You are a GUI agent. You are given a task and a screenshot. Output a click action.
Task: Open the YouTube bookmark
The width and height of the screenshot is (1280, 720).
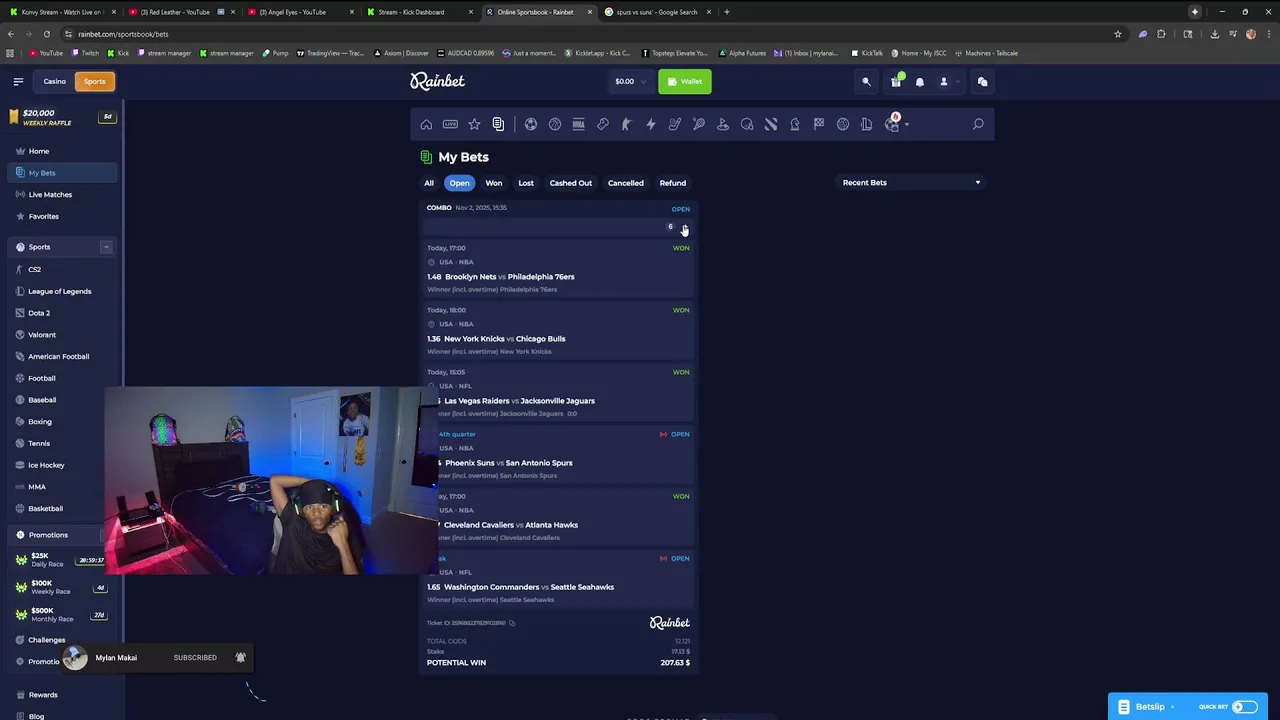point(46,53)
